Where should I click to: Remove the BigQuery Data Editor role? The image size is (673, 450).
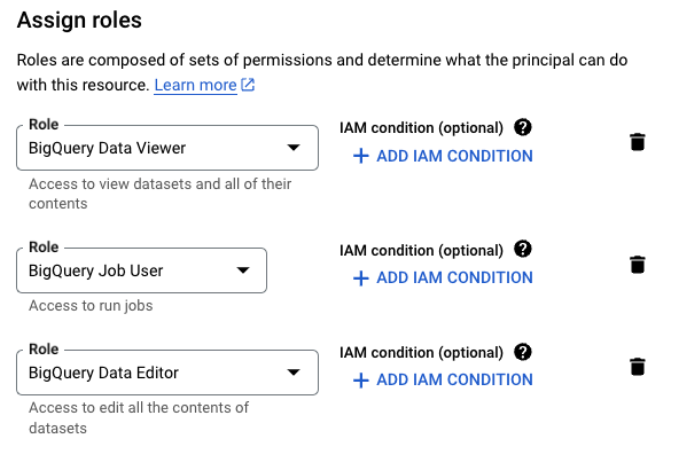tap(637, 366)
